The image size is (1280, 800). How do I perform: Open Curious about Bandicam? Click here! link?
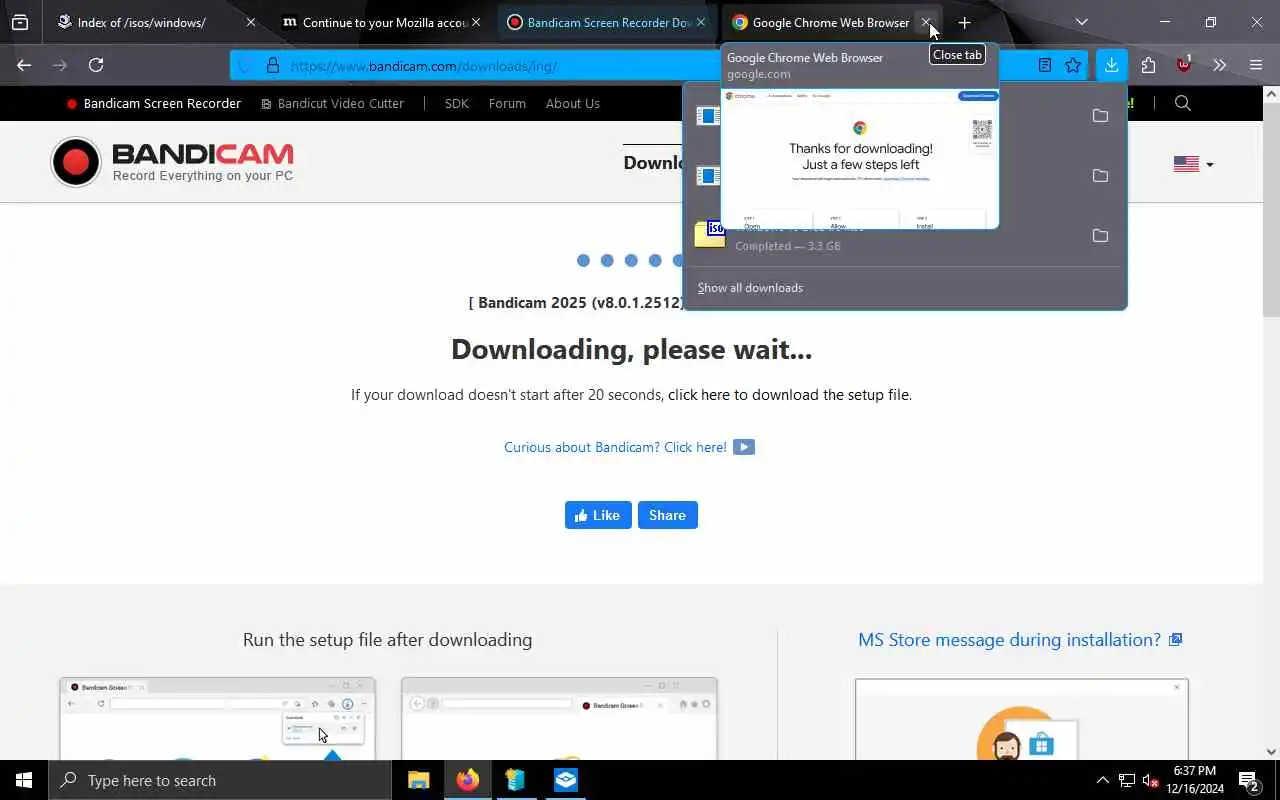pos(615,447)
